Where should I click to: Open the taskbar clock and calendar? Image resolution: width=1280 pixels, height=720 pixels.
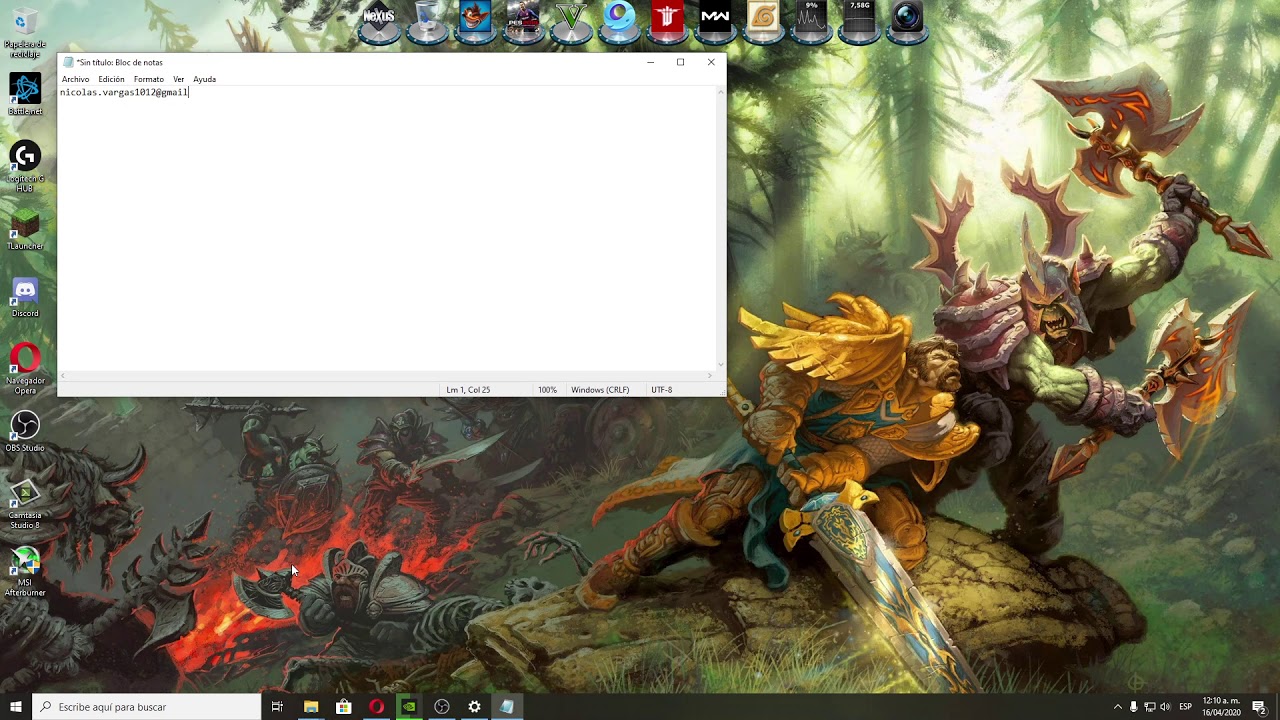click(x=1221, y=707)
